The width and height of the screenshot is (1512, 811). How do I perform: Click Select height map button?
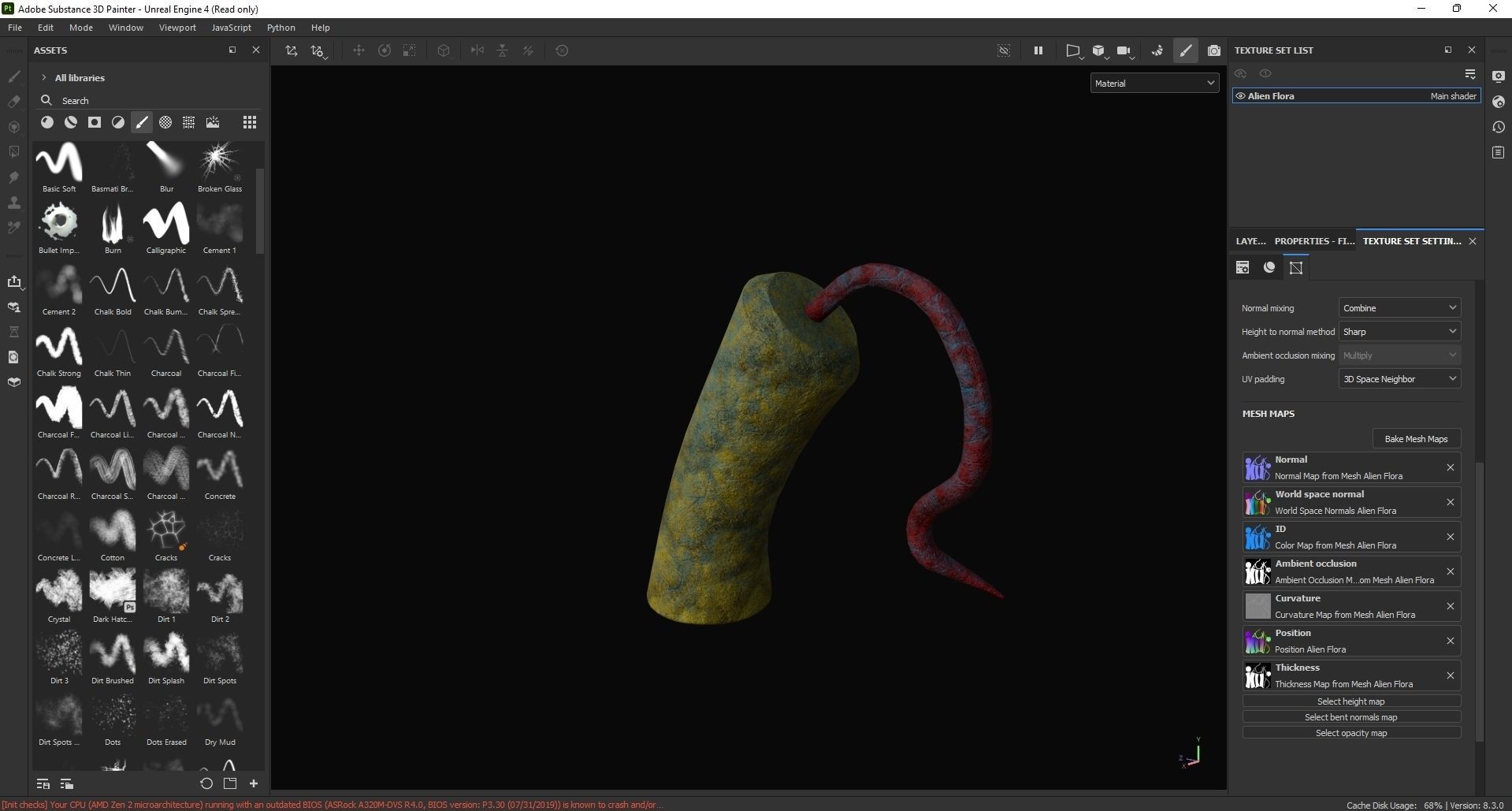click(x=1351, y=701)
